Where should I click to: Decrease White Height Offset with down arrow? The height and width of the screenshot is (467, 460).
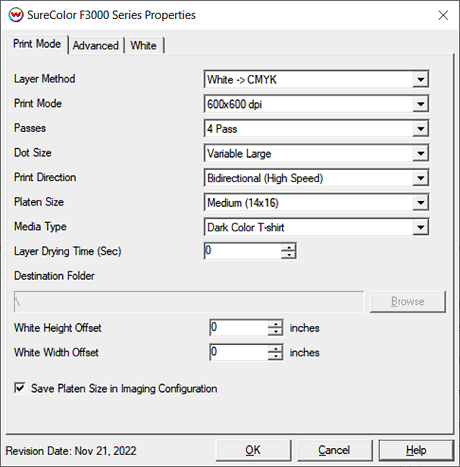[x=275, y=332]
